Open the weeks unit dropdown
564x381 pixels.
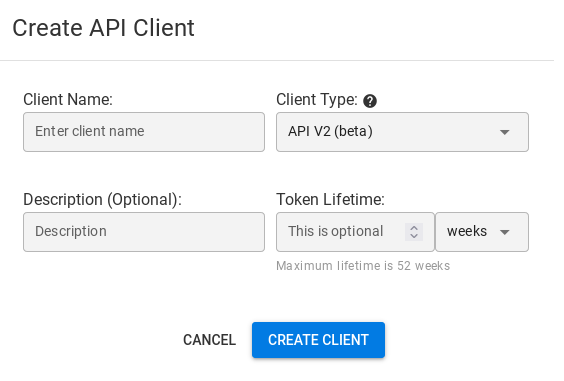point(482,232)
